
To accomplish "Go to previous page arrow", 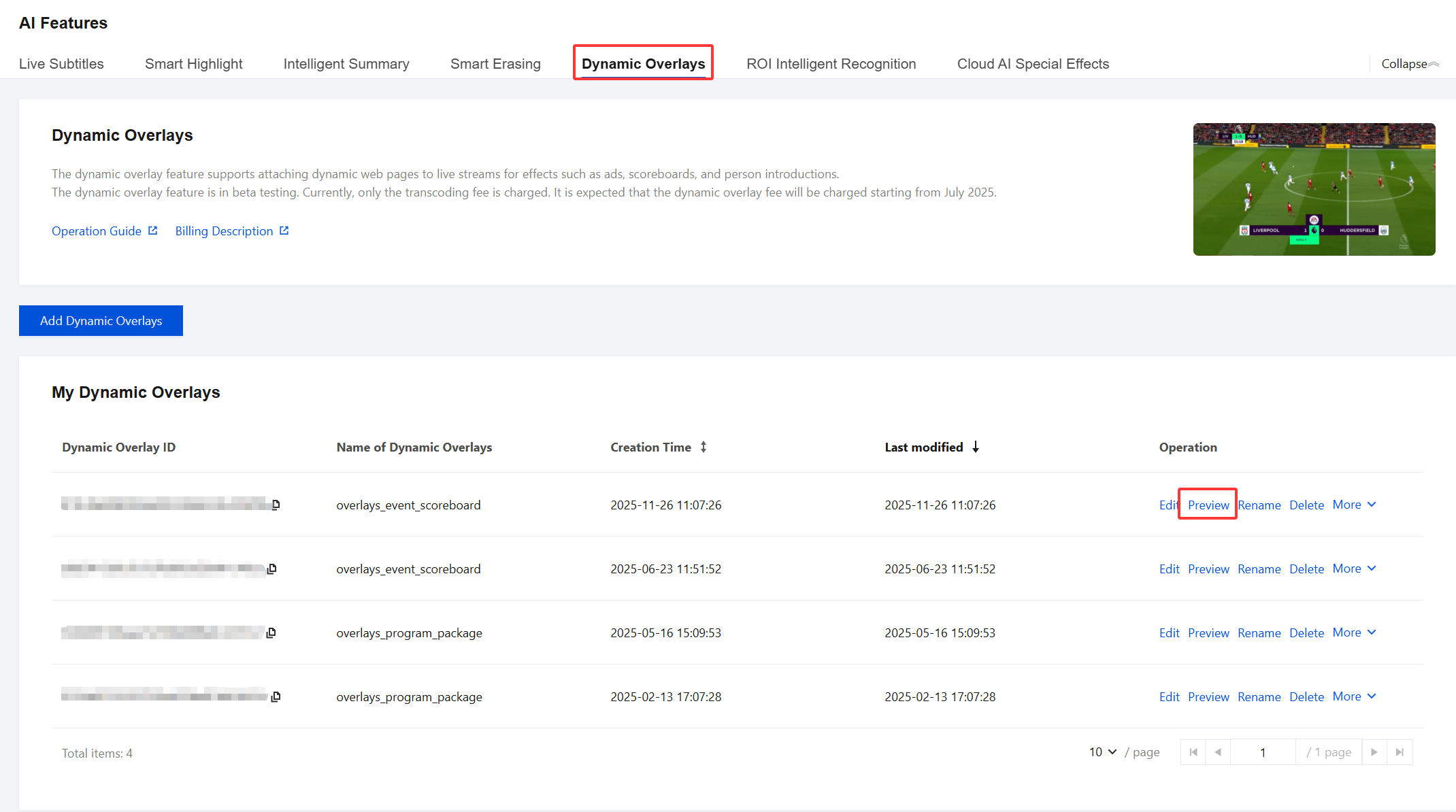I will point(1218,752).
